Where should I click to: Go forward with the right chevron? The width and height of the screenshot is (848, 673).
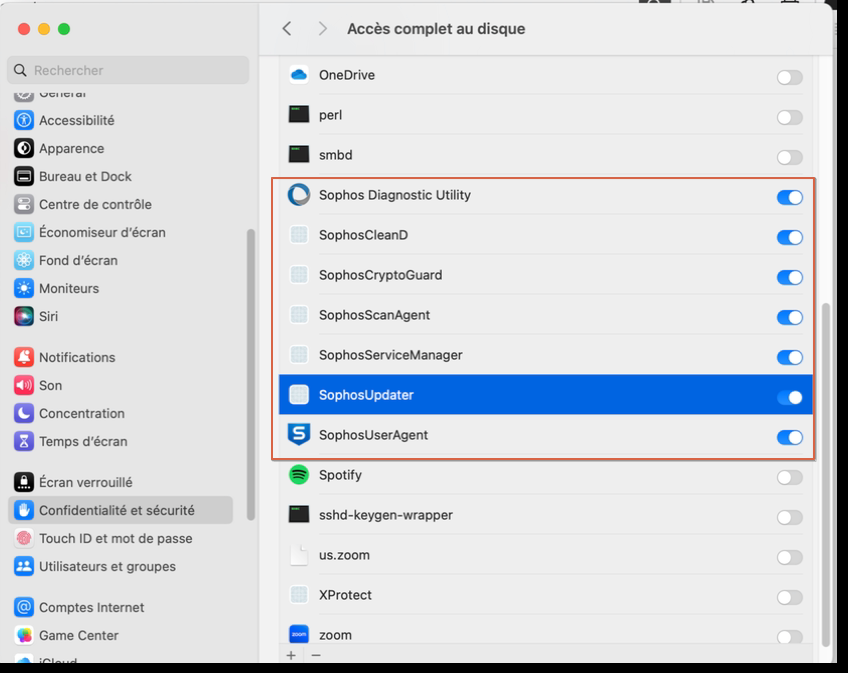(x=322, y=29)
